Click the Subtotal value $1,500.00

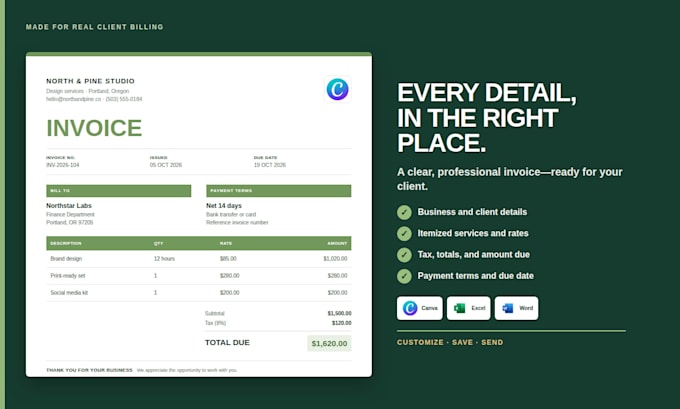pos(340,313)
